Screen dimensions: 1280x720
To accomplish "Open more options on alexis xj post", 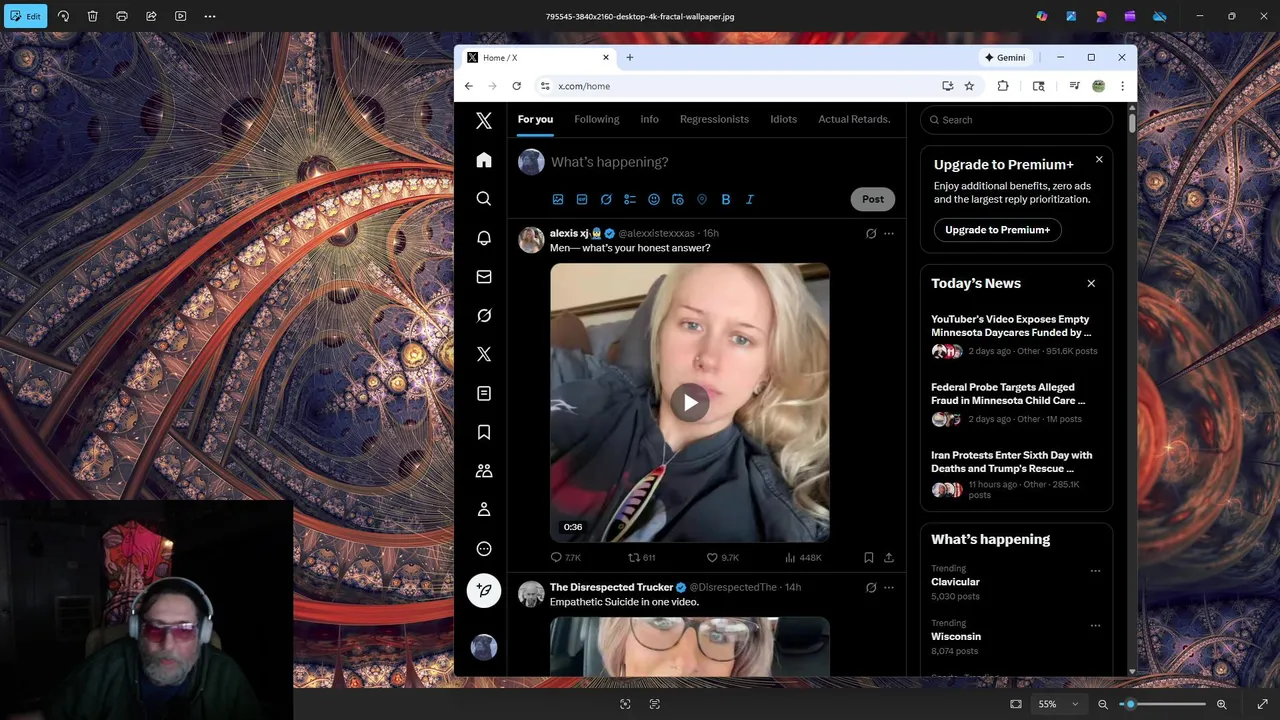I will coord(889,234).
